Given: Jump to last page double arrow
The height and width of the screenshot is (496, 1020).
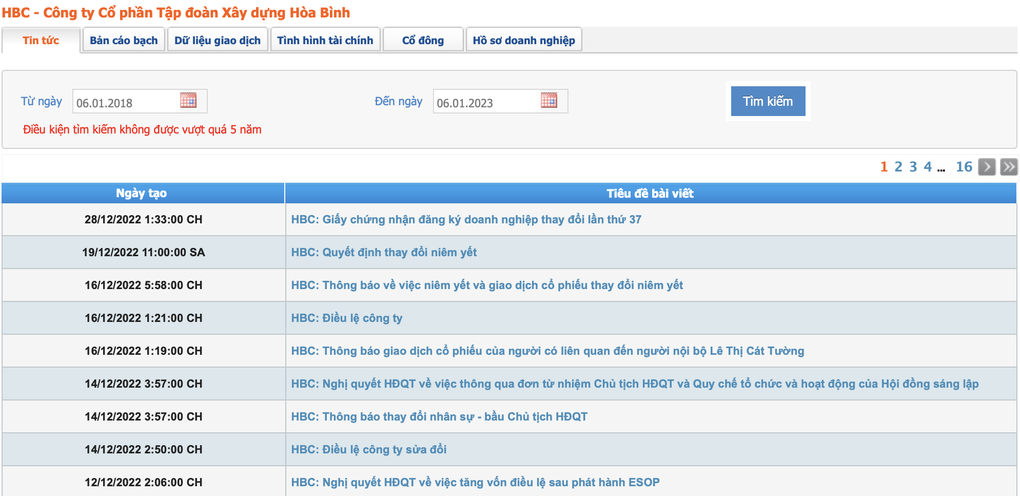Looking at the screenshot, I should pyautogui.click(x=1009, y=167).
